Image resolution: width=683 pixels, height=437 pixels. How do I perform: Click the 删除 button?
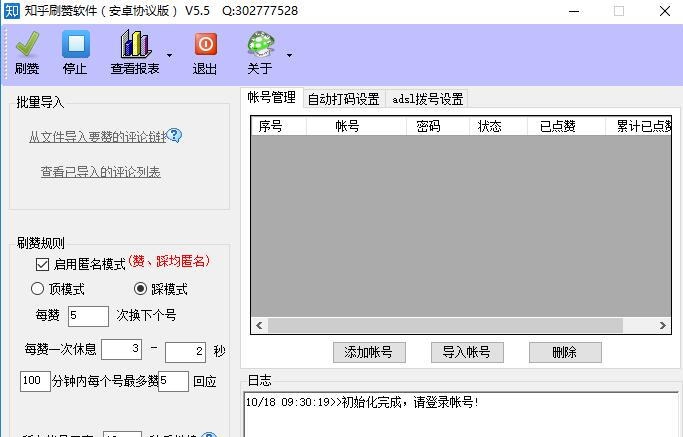pos(565,352)
